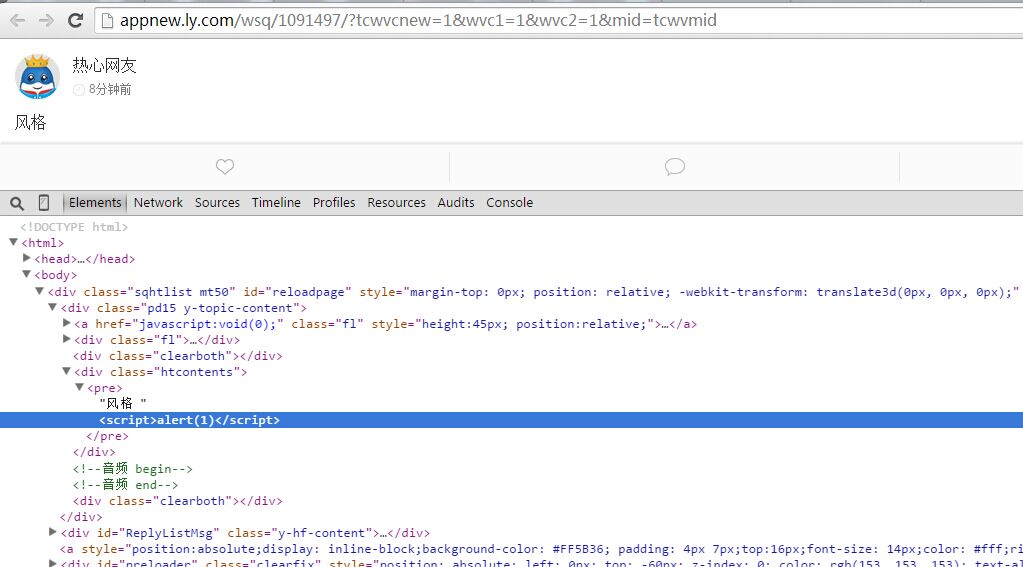This screenshot has height=567, width=1023.
Task: Switch to the Sources tab
Action: coord(217,202)
